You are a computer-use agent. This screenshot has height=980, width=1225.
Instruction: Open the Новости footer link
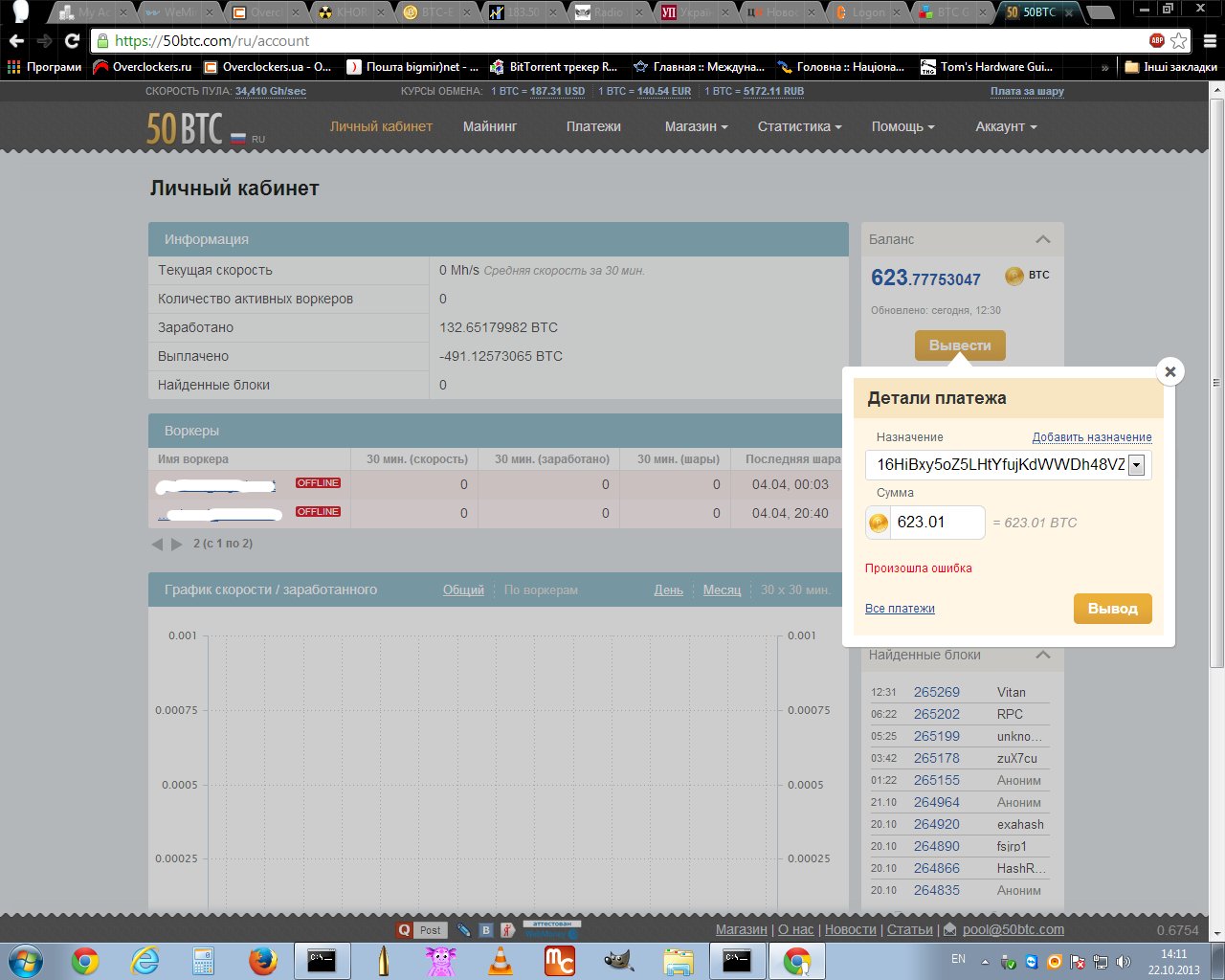pyautogui.click(x=850, y=929)
